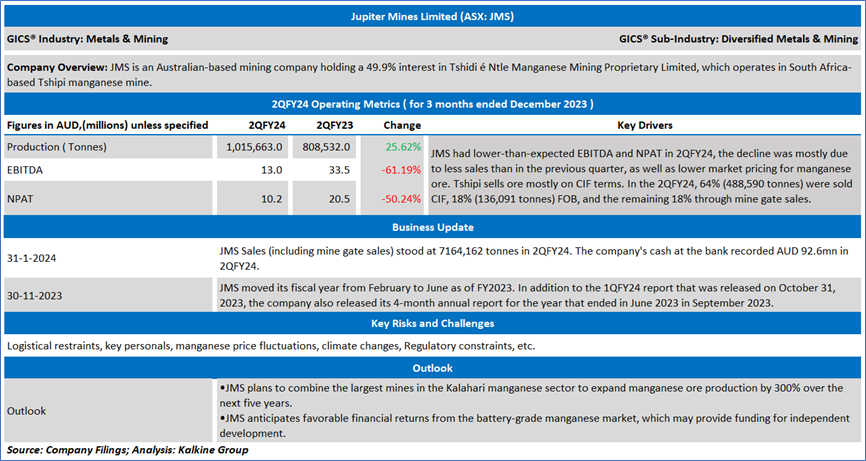Click the '13.0' EBITDA cell

click(273, 171)
